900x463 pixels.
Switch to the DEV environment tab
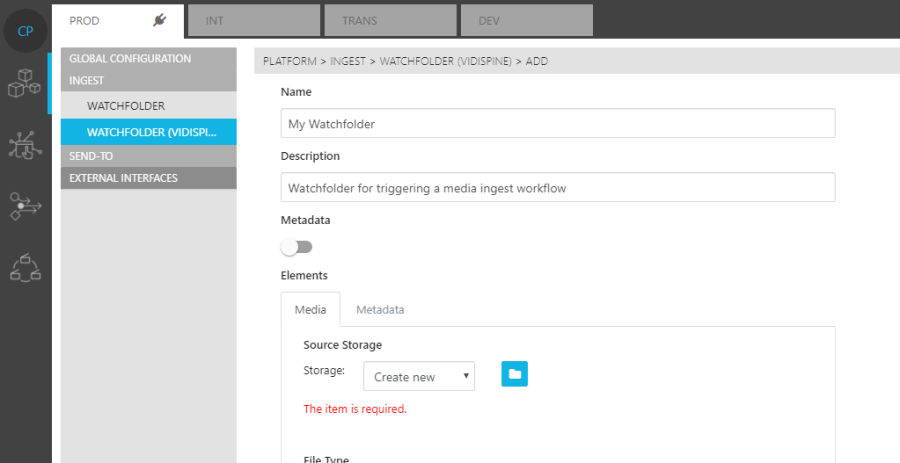(526, 20)
